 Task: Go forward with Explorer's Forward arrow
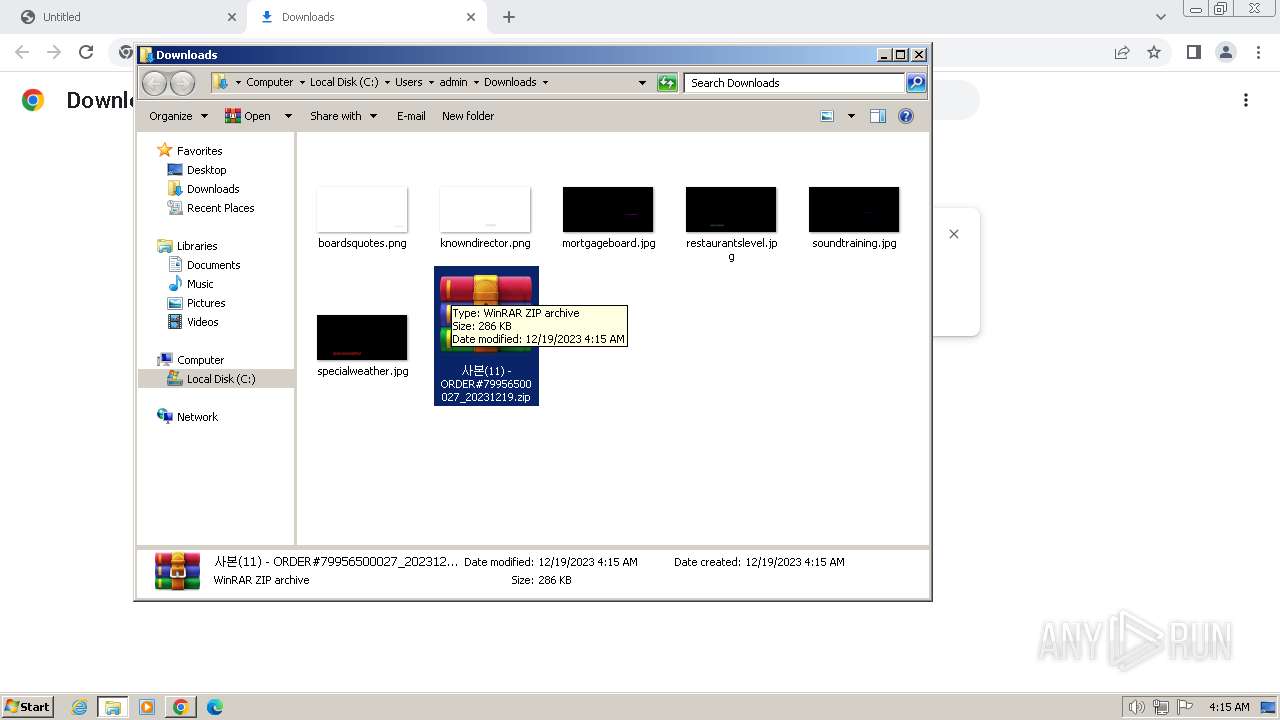tap(182, 83)
